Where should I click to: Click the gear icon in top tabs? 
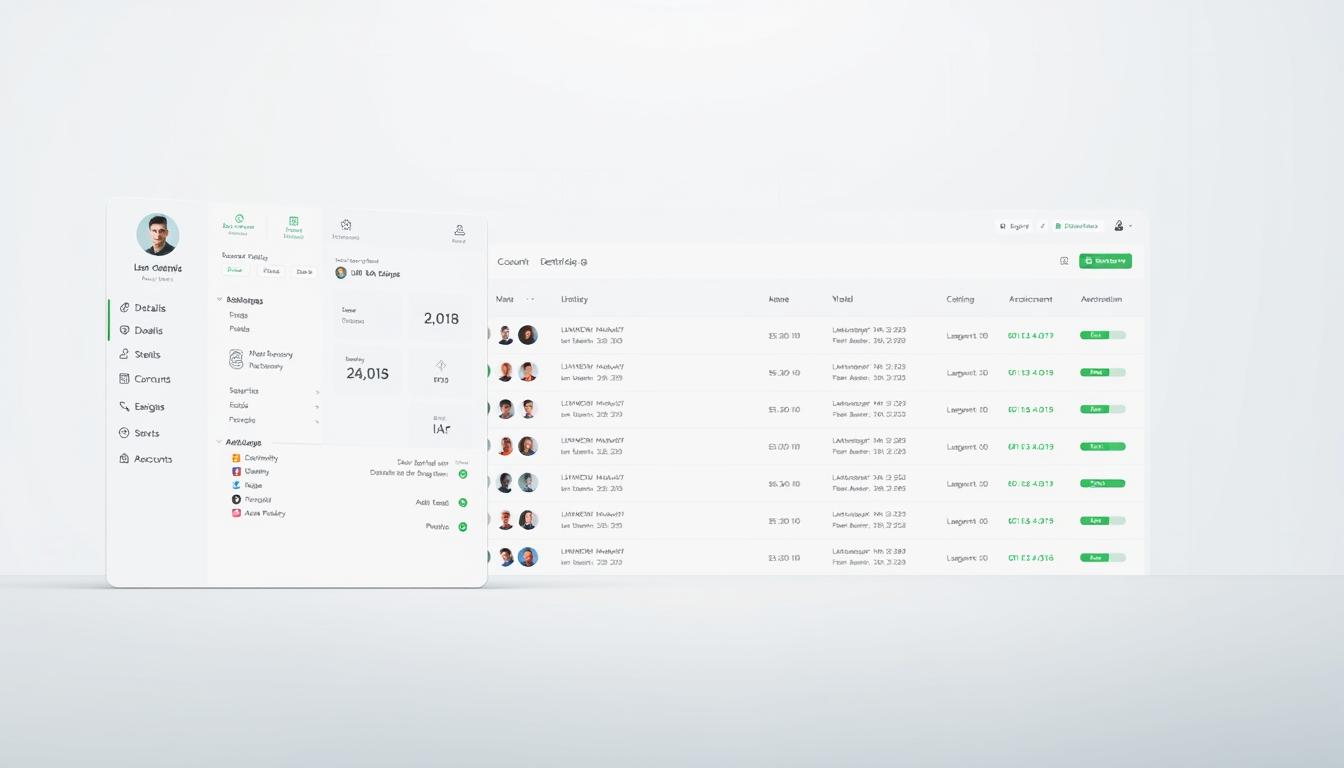point(345,226)
